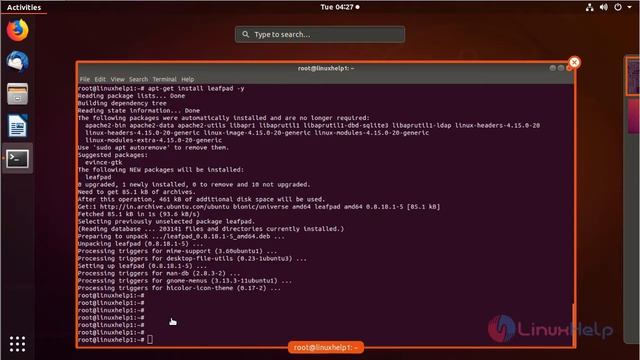Open the clock and calendar Tue 04:27
Viewport: 640px width, 360px height.
click(x=340, y=7)
